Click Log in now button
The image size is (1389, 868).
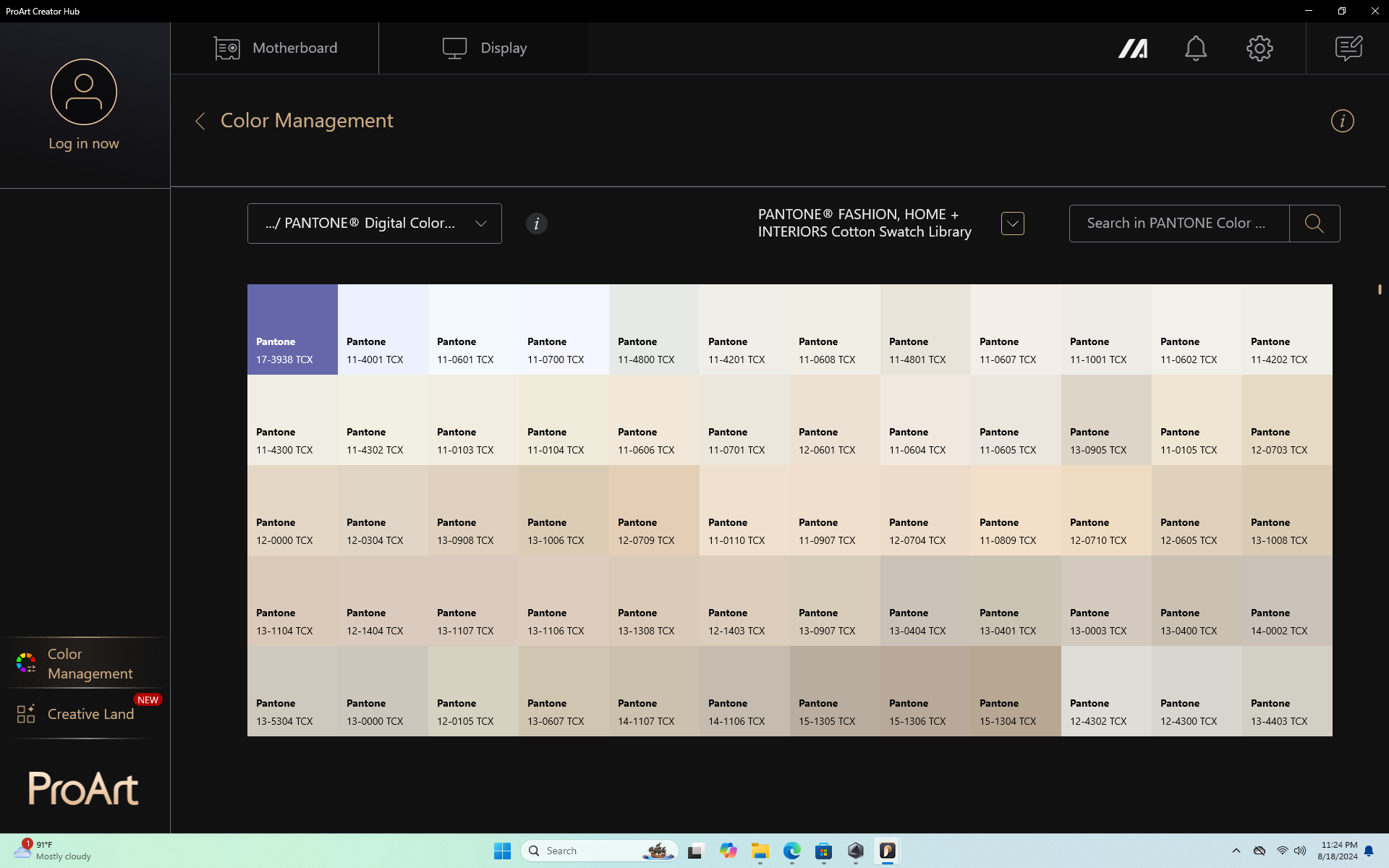pos(83,143)
